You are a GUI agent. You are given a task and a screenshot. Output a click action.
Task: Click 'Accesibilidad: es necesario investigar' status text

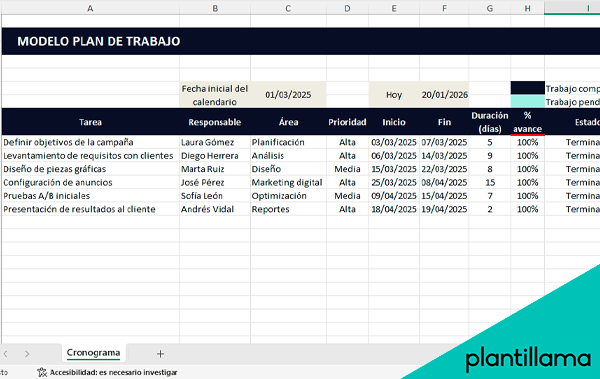pyautogui.click(x=113, y=372)
